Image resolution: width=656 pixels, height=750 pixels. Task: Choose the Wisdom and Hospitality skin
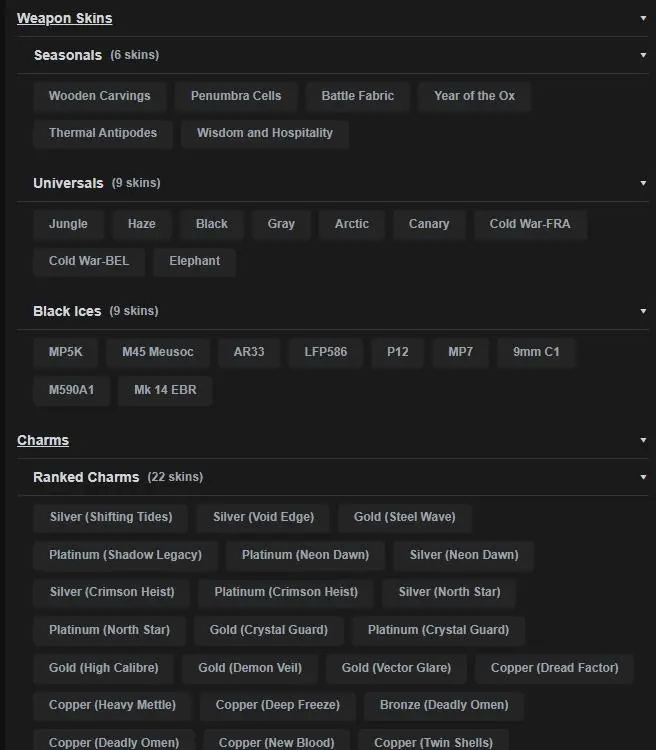tap(264, 133)
